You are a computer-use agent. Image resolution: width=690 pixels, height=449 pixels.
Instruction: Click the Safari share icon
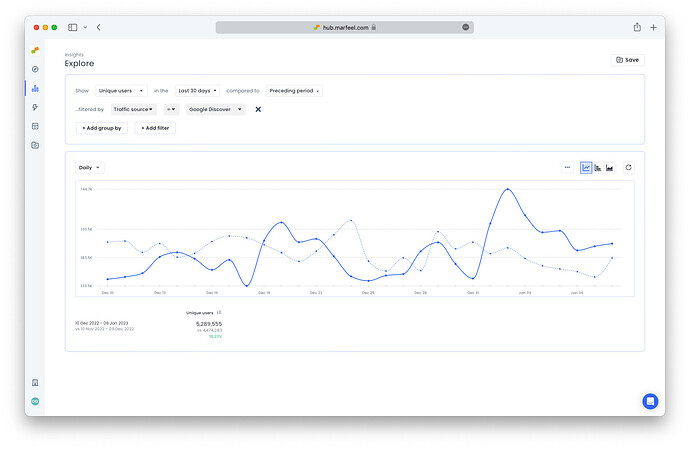point(637,27)
